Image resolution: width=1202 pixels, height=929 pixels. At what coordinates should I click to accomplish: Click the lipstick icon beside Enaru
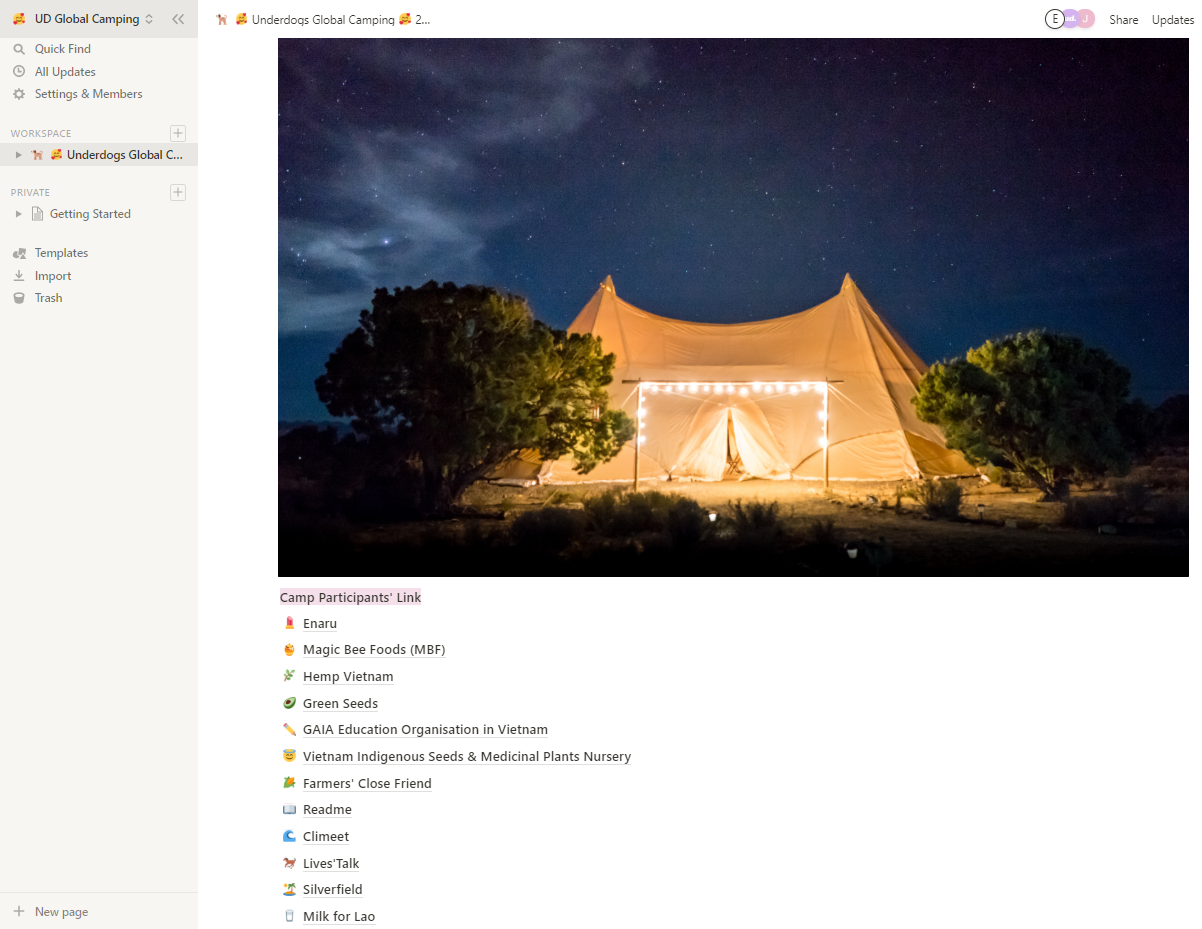pos(289,623)
